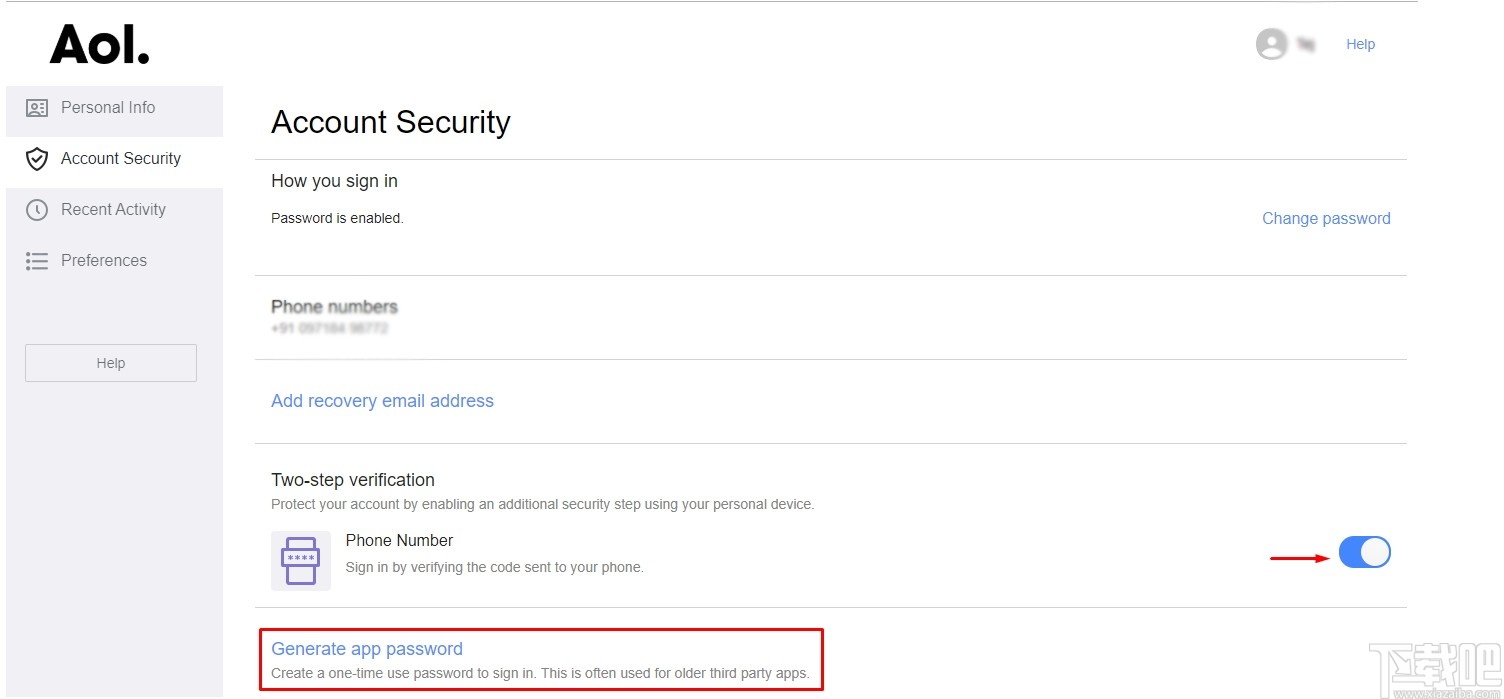Screen dimensions: 1504x699
Task: Click the Recent Activity clock icon
Action: pos(37,210)
